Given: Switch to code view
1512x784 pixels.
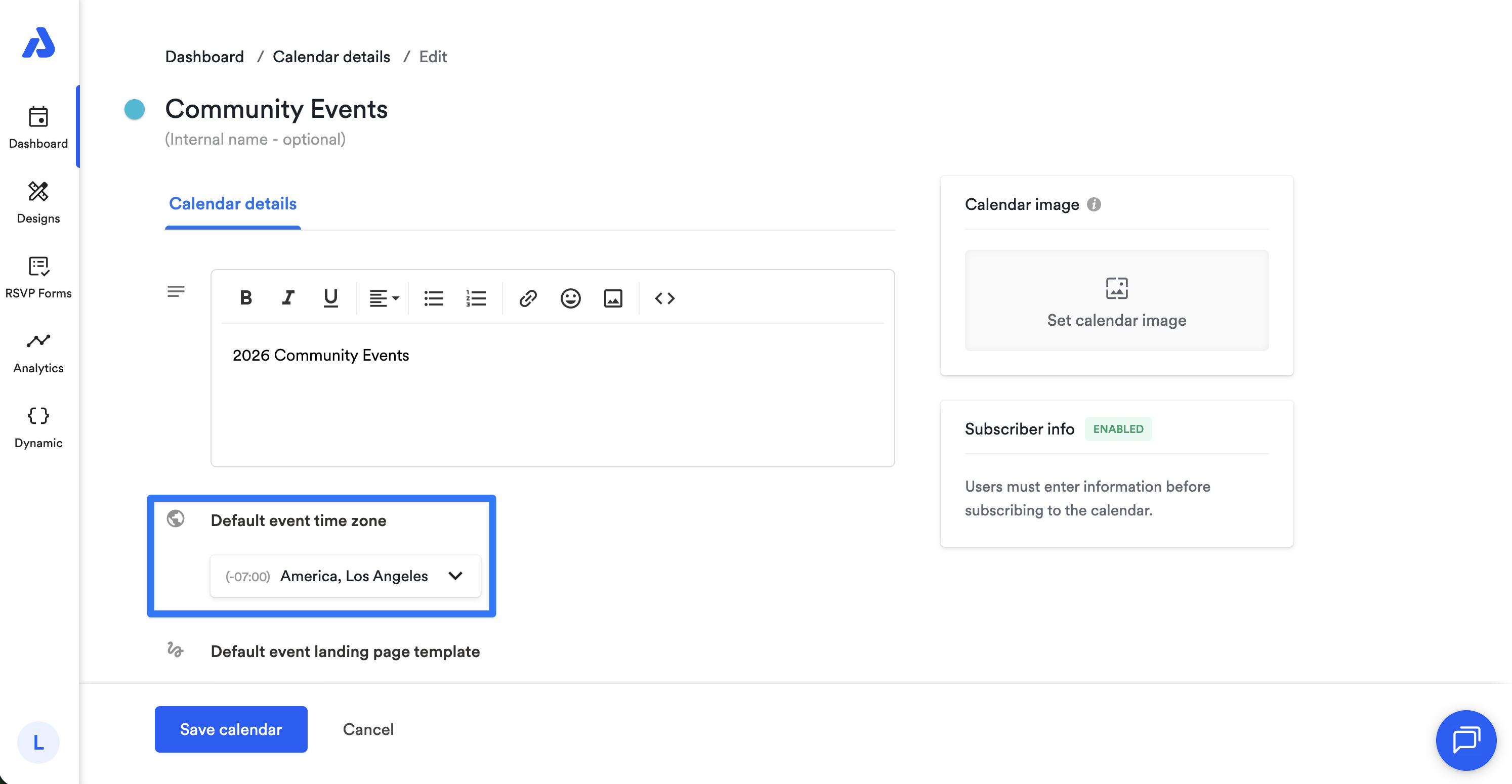Looking at the screenshot, I should tap(664, 298).
